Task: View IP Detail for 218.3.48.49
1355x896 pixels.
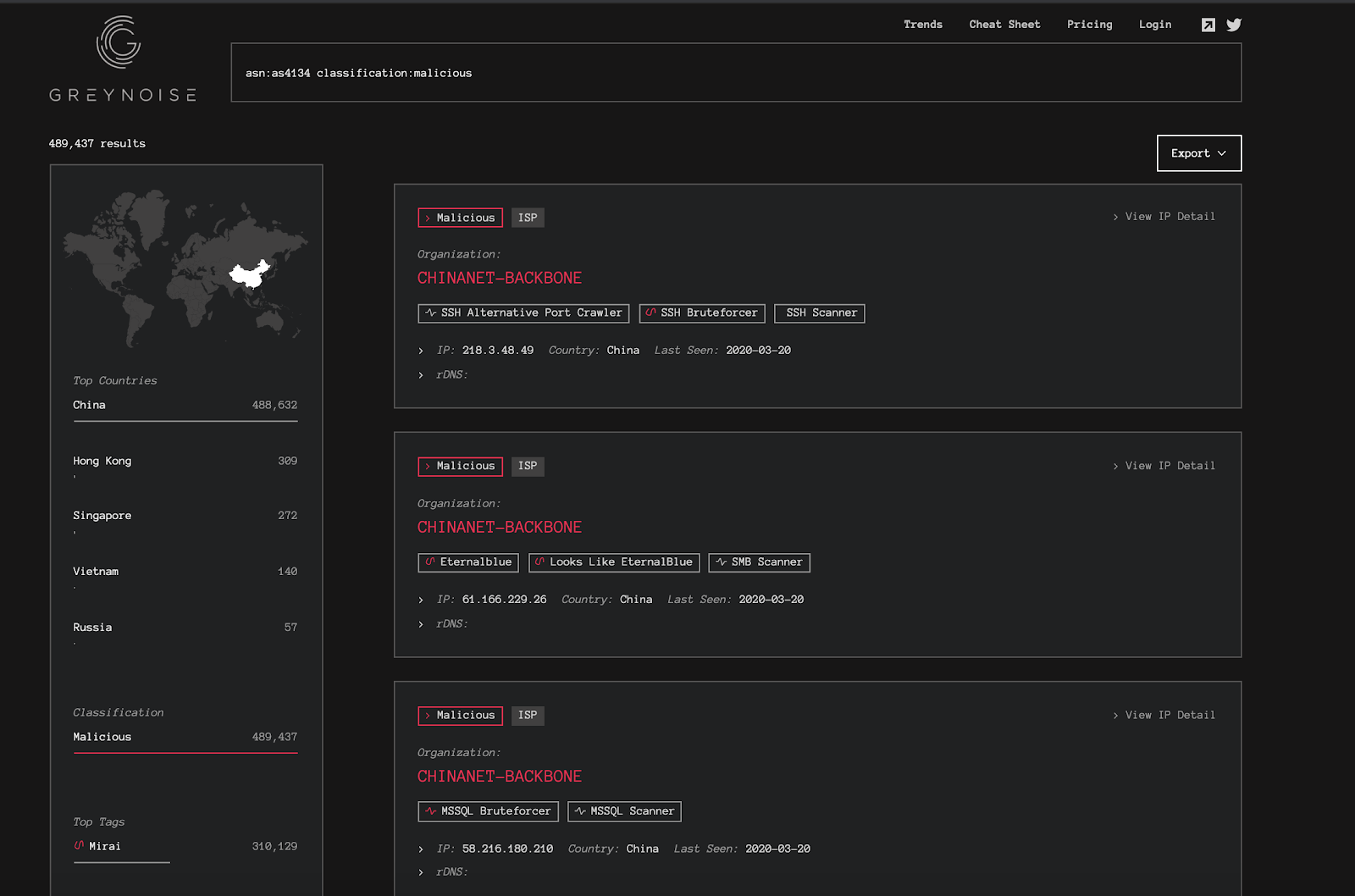Action: (1164, 217)
